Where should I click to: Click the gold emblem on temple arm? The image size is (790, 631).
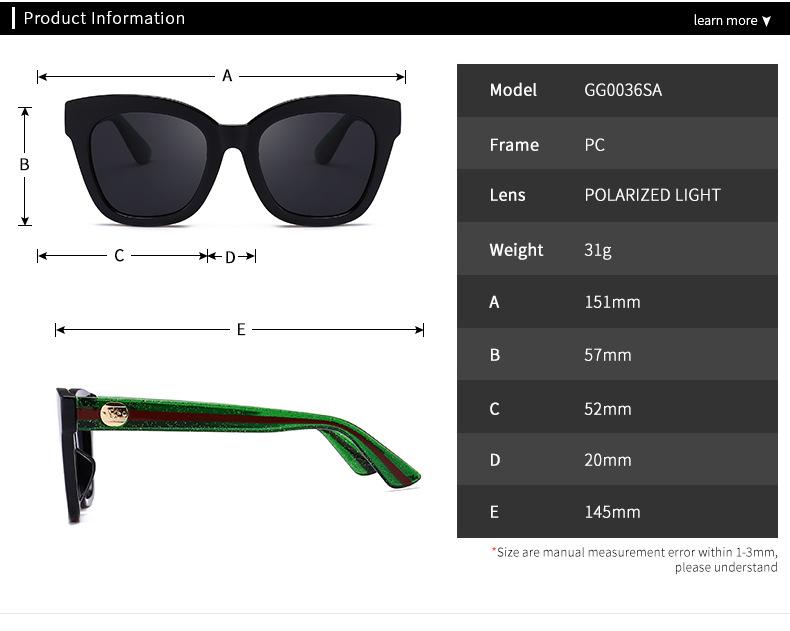[114, 415]
